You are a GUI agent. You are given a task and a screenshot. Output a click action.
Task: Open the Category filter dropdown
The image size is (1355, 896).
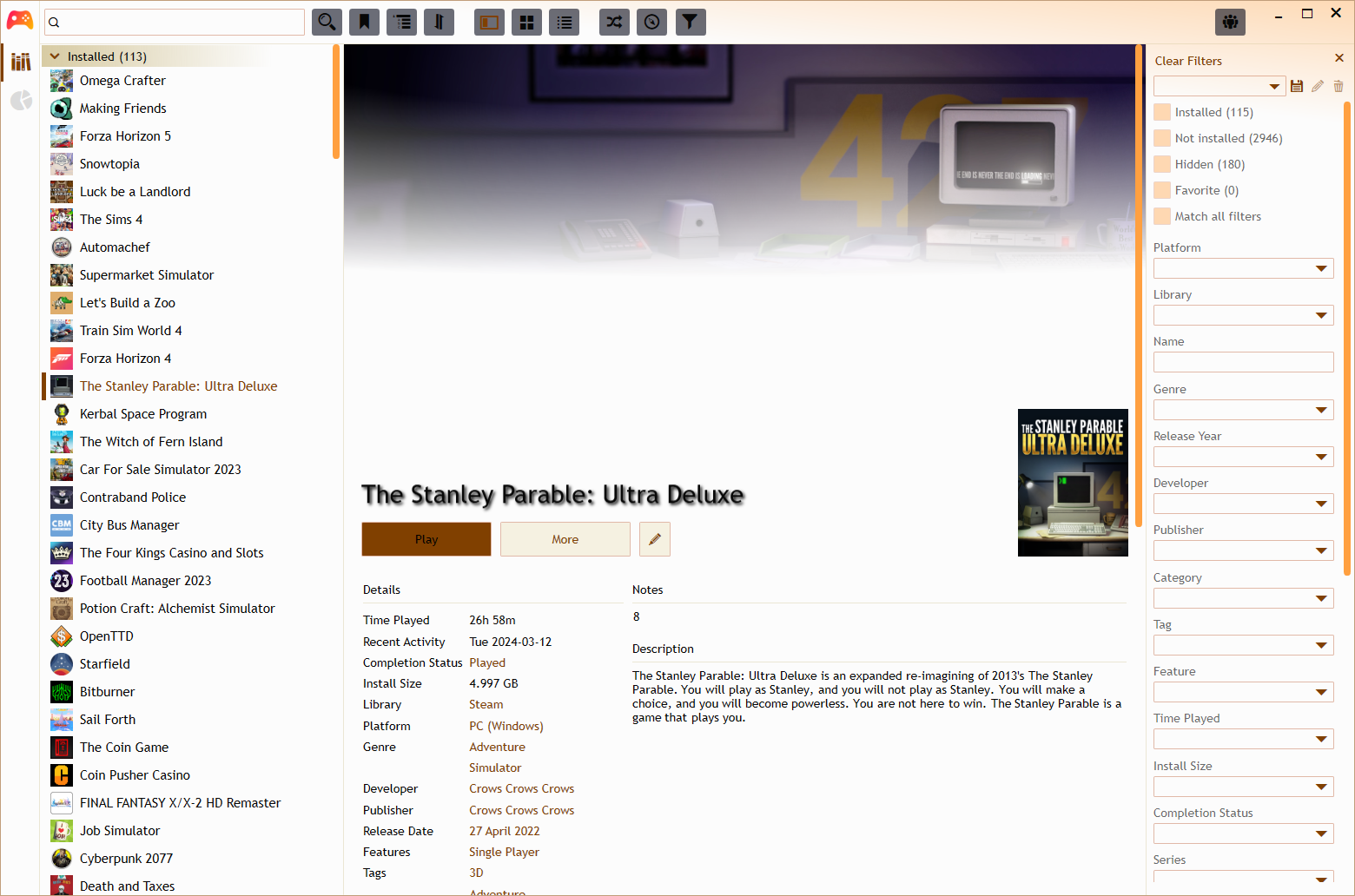(x=1243, y=598)
